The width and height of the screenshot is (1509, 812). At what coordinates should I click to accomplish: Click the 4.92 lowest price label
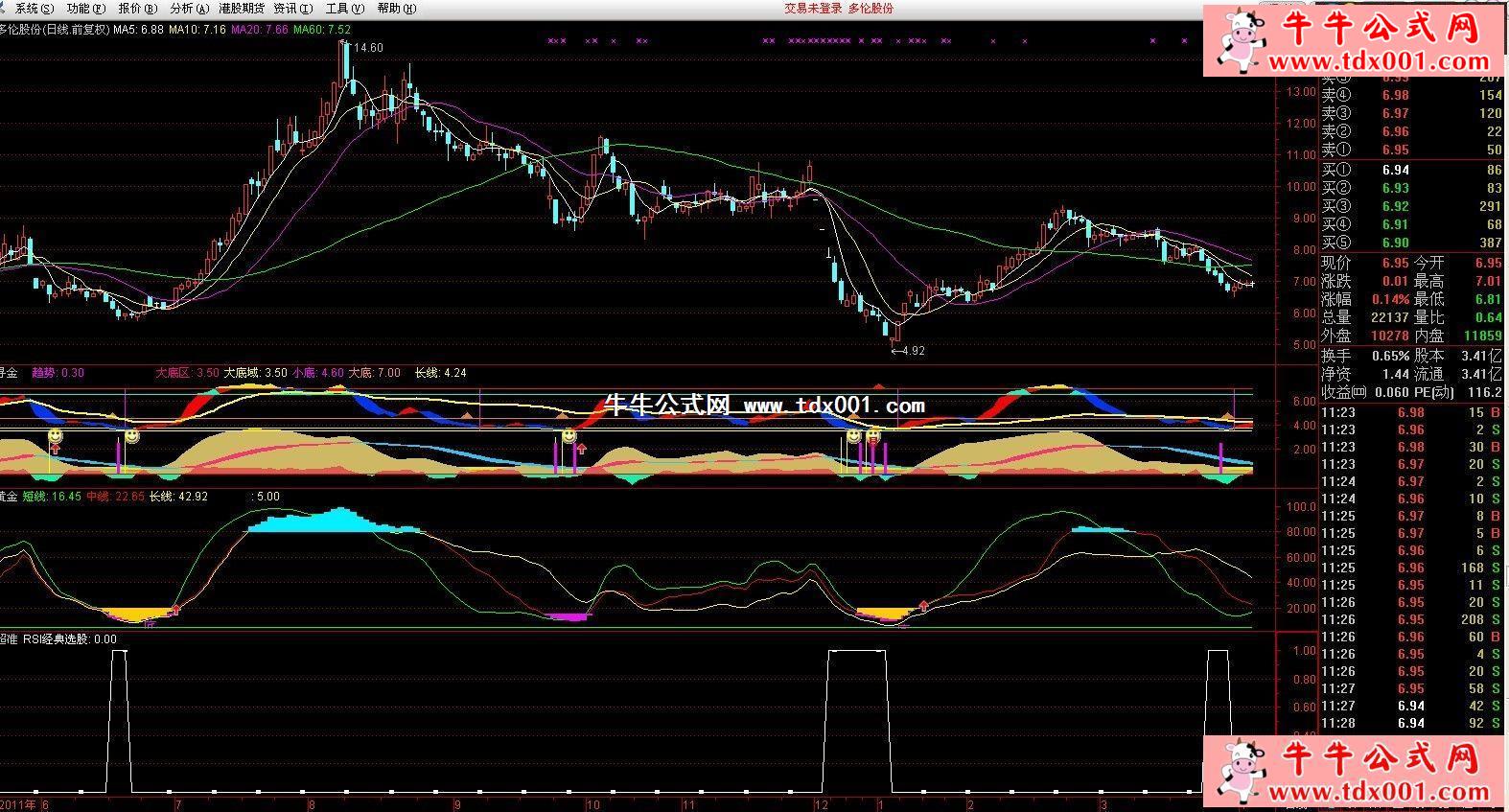pyautogui.click(x=913, y=351)
